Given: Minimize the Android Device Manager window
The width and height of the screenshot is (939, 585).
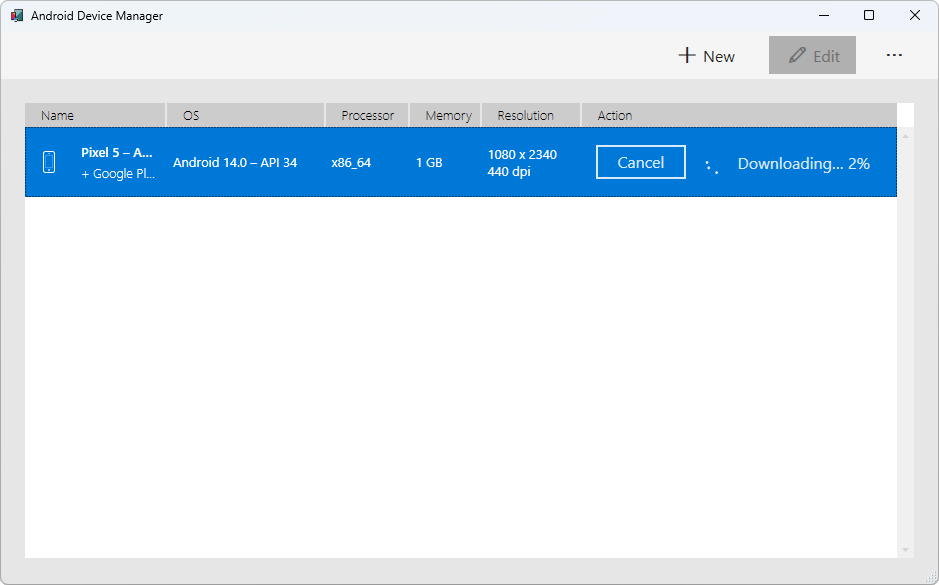Looking at the screenshot, I should [x=824, y=16].
